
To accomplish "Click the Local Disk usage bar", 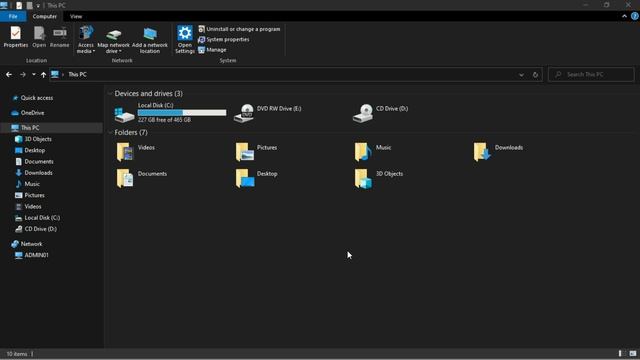I will 182,113.
